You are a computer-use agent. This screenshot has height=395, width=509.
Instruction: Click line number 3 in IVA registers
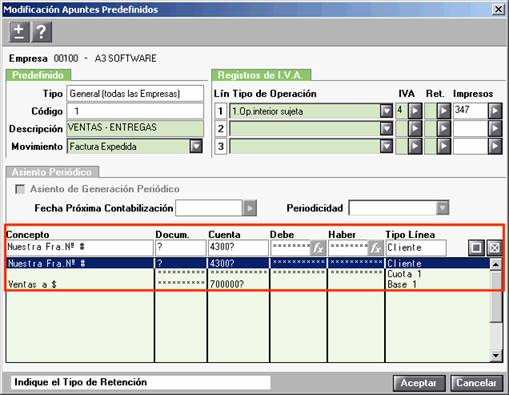click(x=220, y=146)
